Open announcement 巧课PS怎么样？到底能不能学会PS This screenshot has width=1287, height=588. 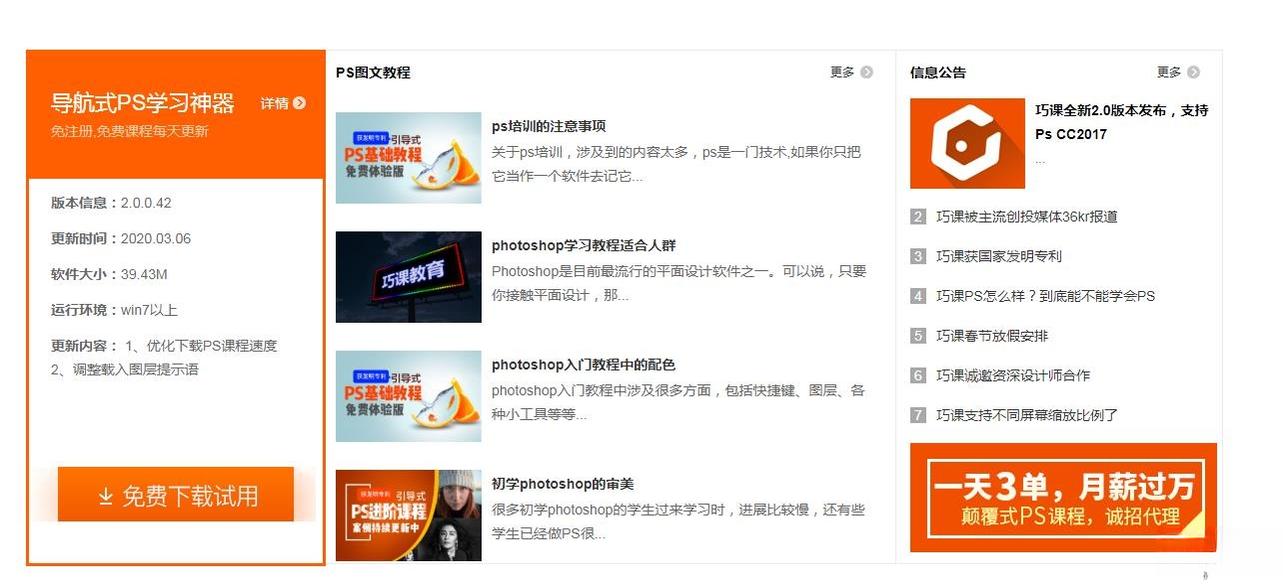click(x=1046, y=296)
